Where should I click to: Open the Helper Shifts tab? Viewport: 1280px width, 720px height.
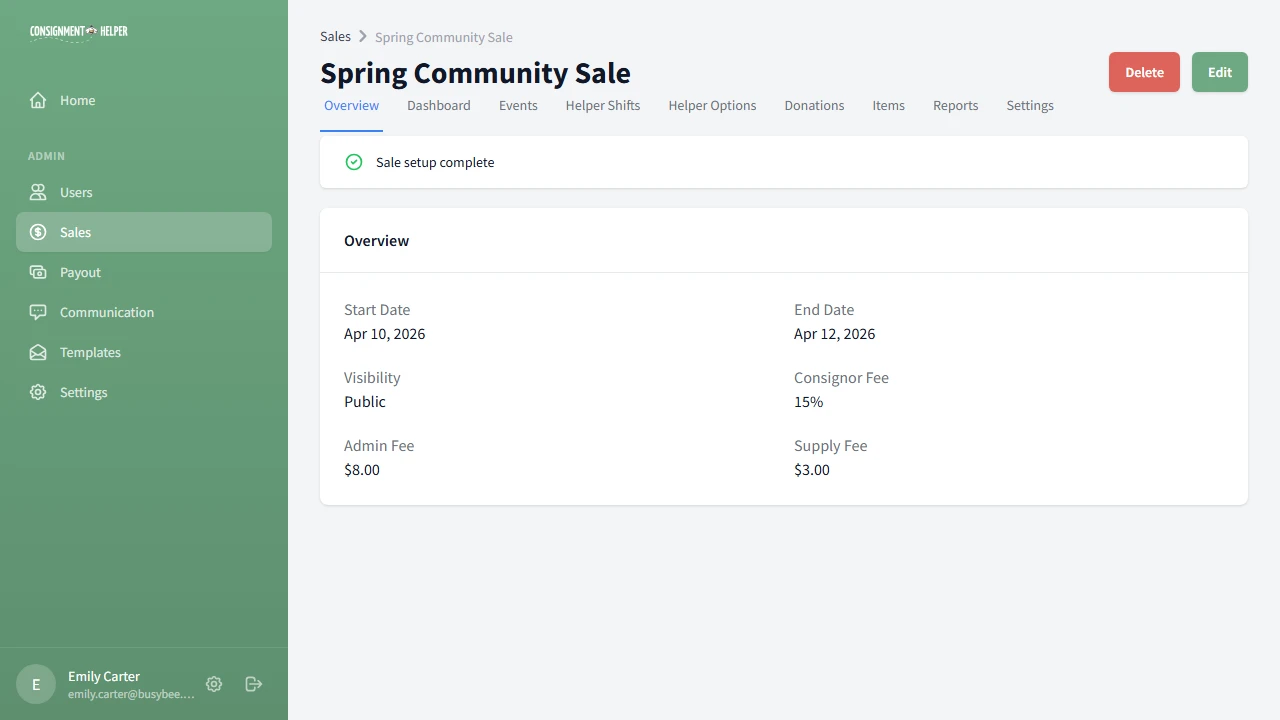[602, 105]
